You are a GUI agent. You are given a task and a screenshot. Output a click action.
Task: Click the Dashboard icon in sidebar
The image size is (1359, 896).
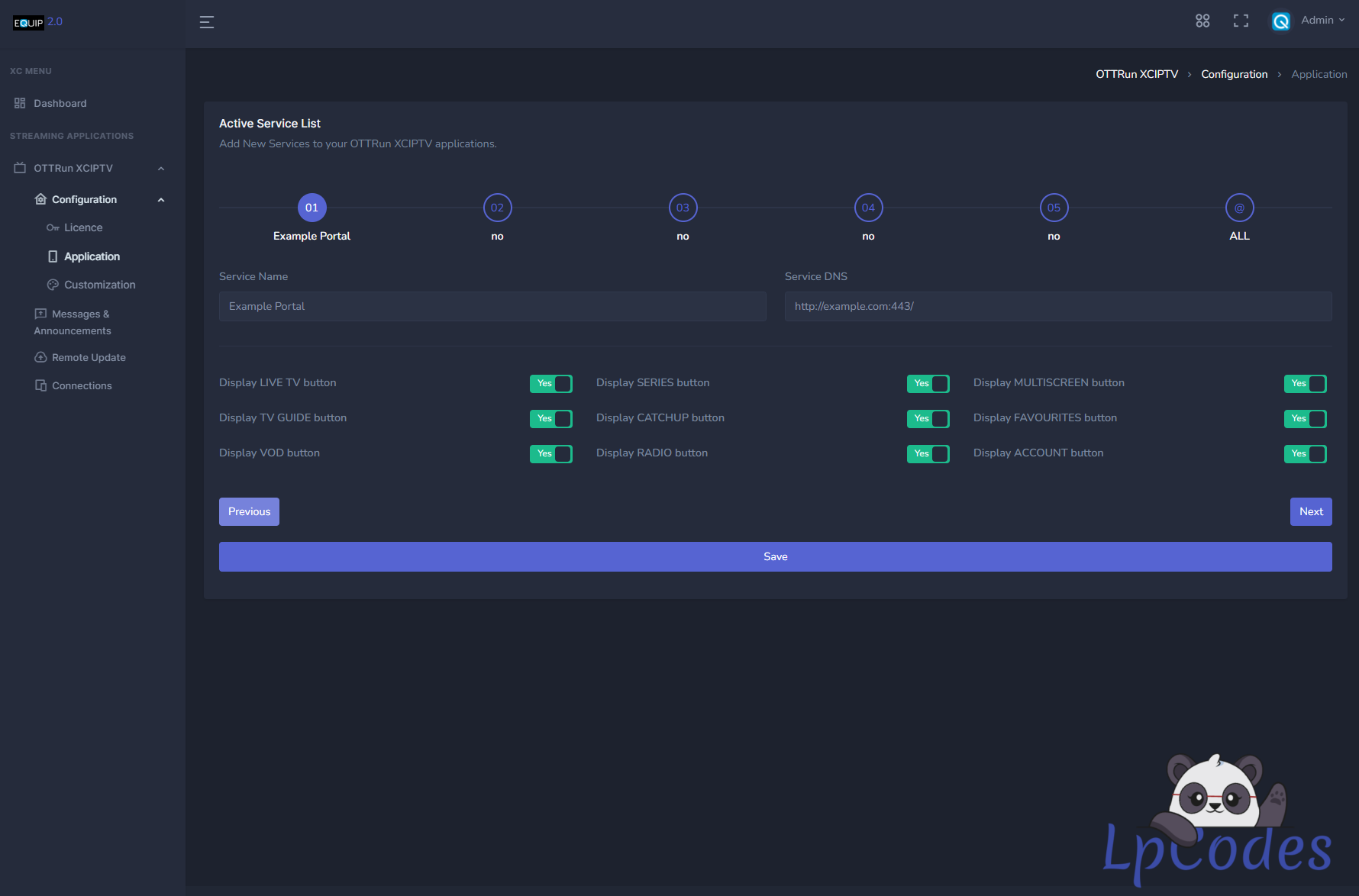point(20,103)
